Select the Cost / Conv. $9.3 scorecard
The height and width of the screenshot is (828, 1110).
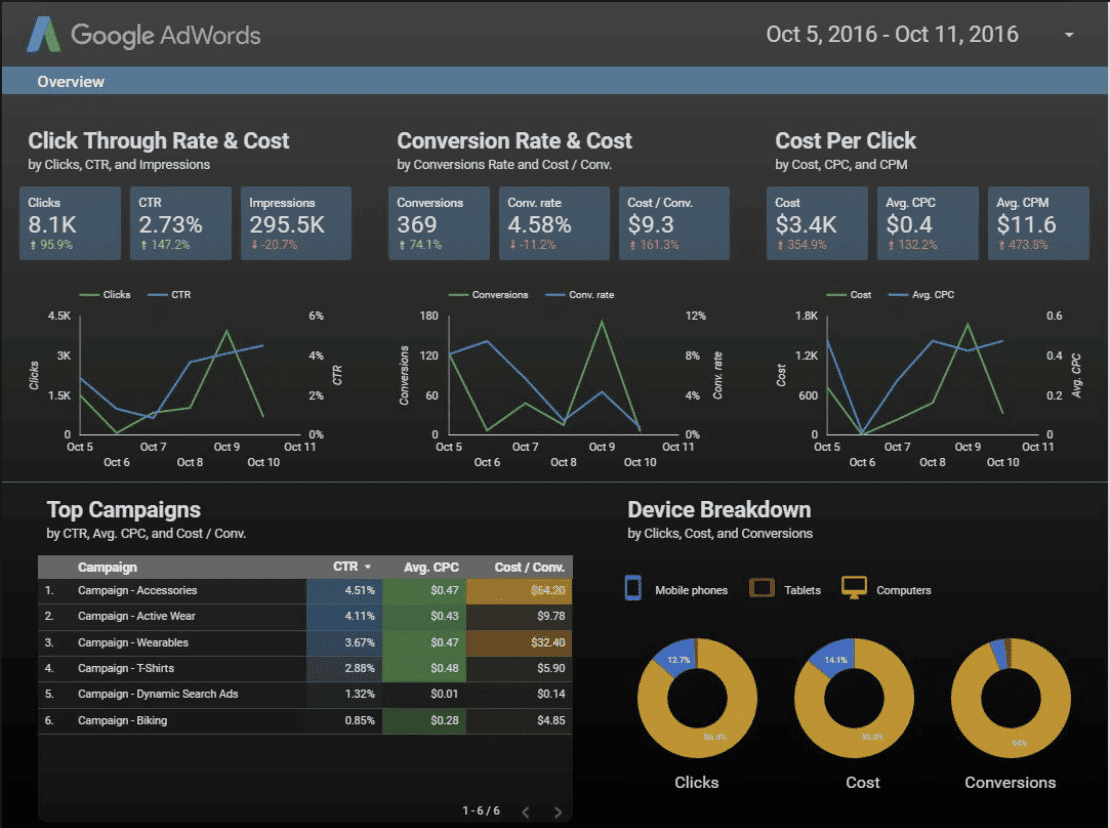(674, 223)
